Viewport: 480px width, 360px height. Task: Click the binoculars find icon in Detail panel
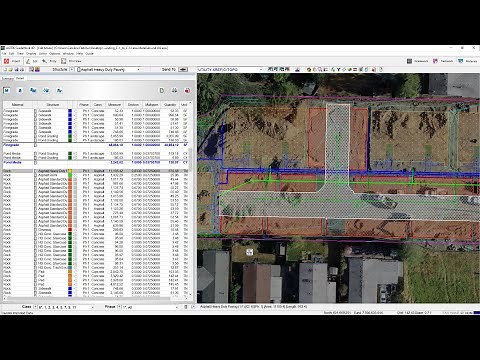[x=174, y=90]
